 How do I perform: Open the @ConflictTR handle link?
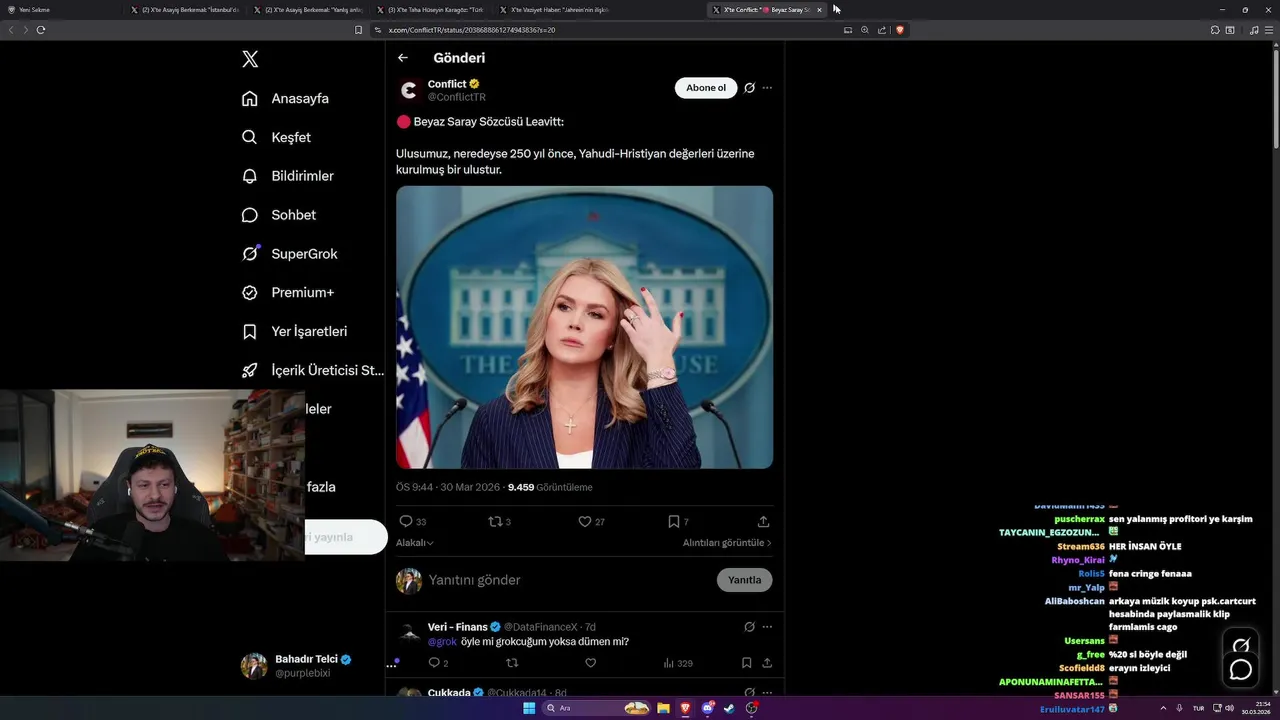(x=457, y=97)
